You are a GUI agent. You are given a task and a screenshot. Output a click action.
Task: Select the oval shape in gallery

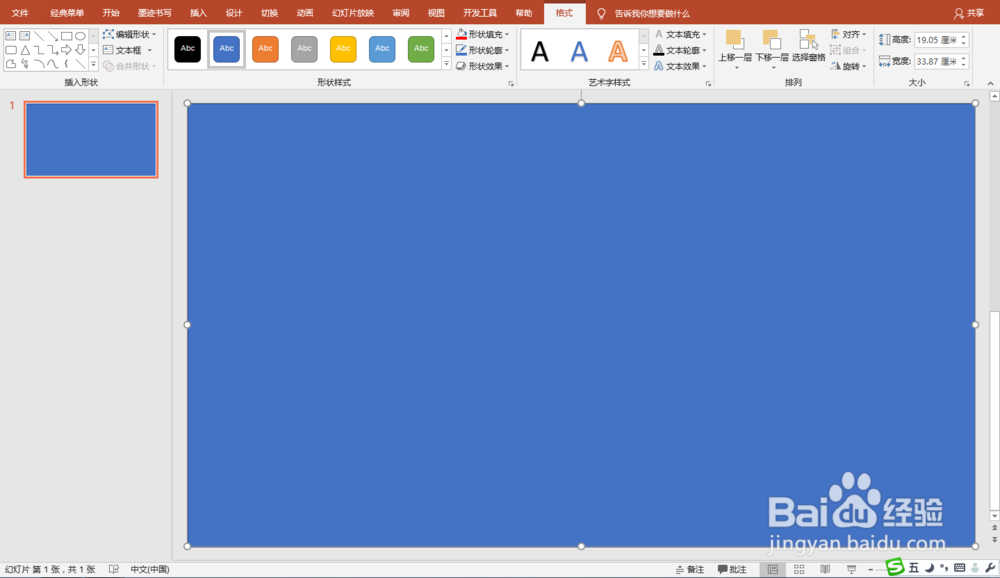click(80, 36)
